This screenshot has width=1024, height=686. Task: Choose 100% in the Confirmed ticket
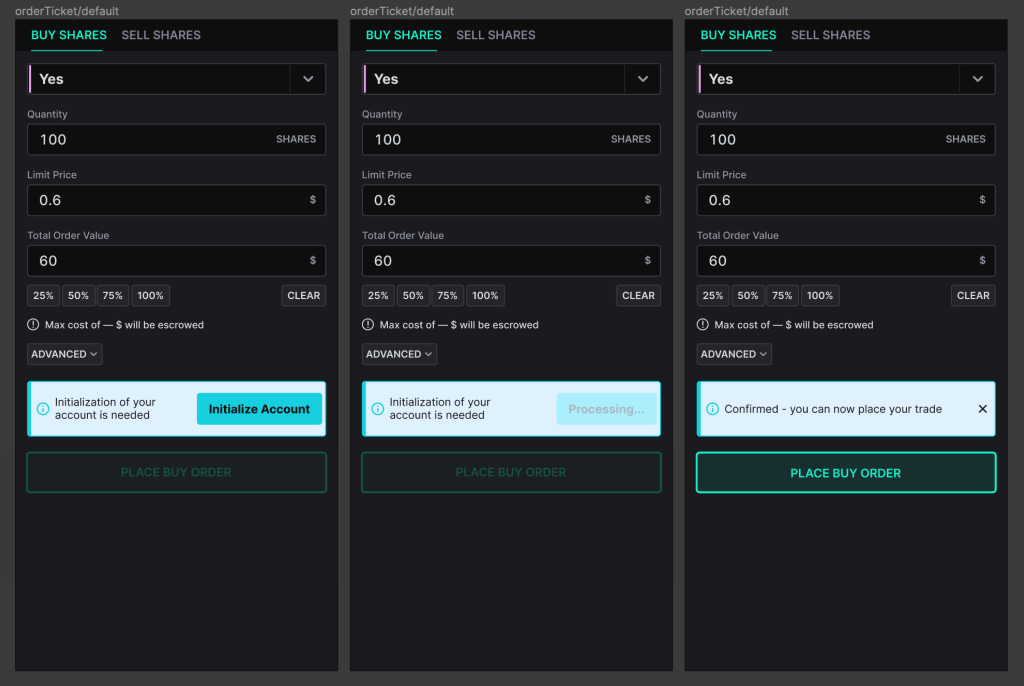pyautogui.click(x=820, y=295)
